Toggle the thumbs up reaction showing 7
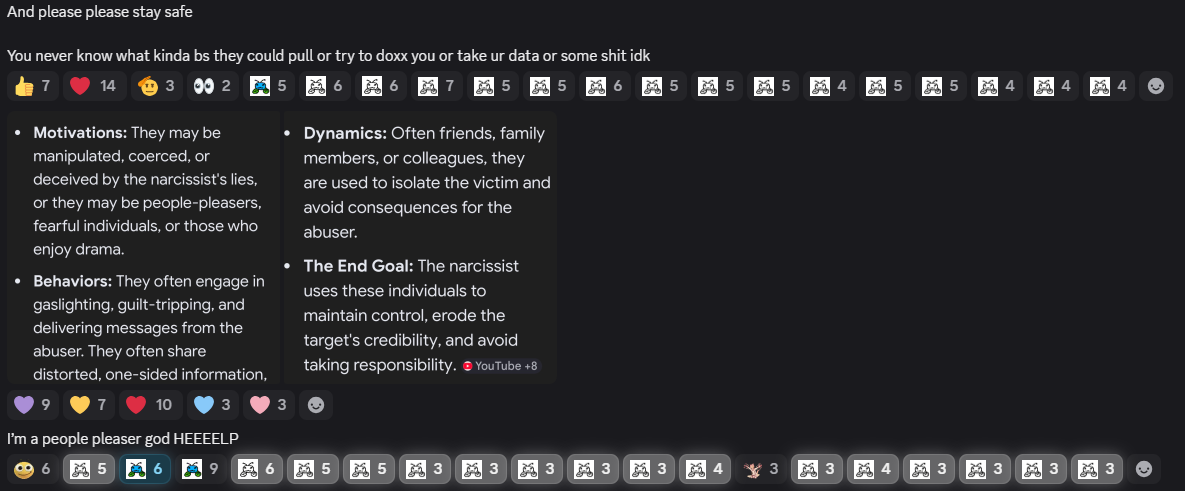 [33, 86]
